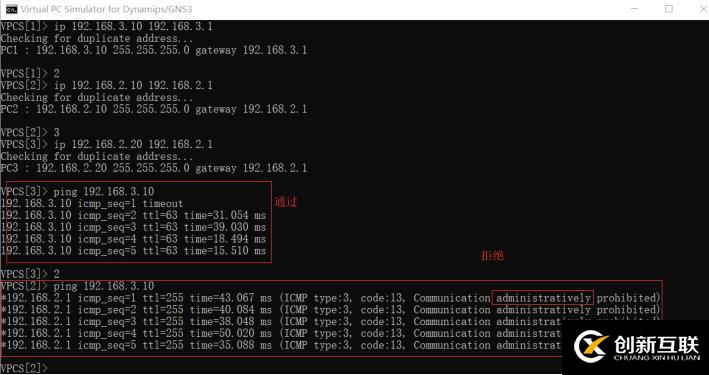Image resolution: width=709 pixels, height=375 pixels.
Task: Click the time=43.067 ms prohibited reply line
Action: coord(331,298)
